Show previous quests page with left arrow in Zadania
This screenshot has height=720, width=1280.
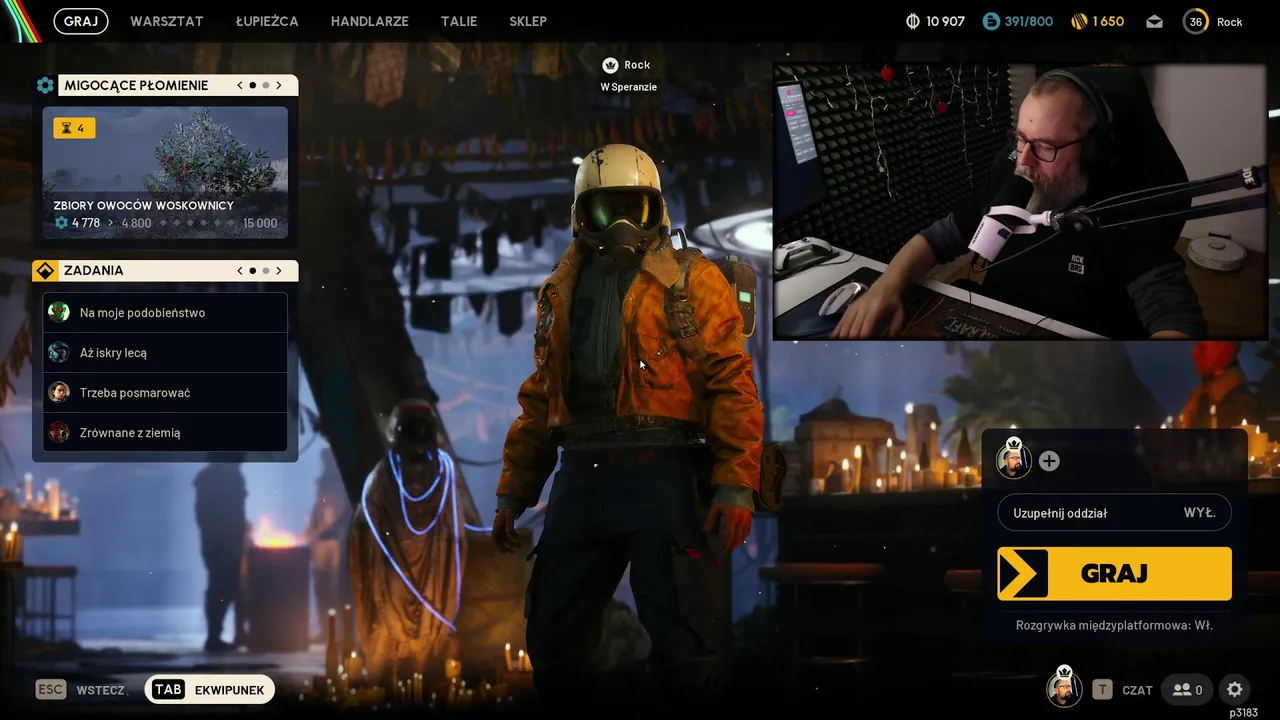point(240,270)
